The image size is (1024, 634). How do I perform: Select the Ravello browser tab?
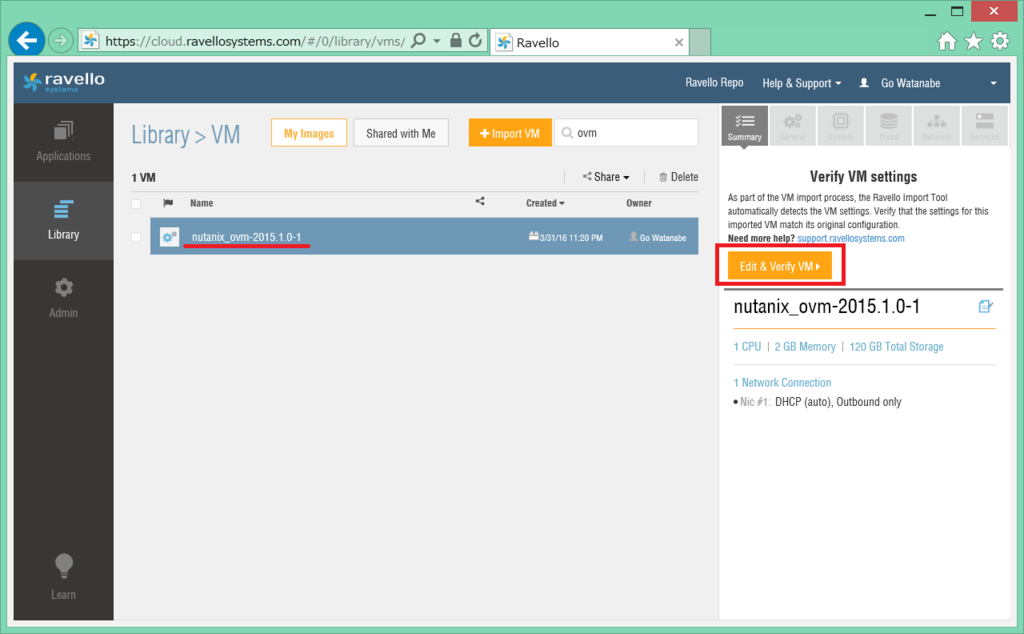589,42
